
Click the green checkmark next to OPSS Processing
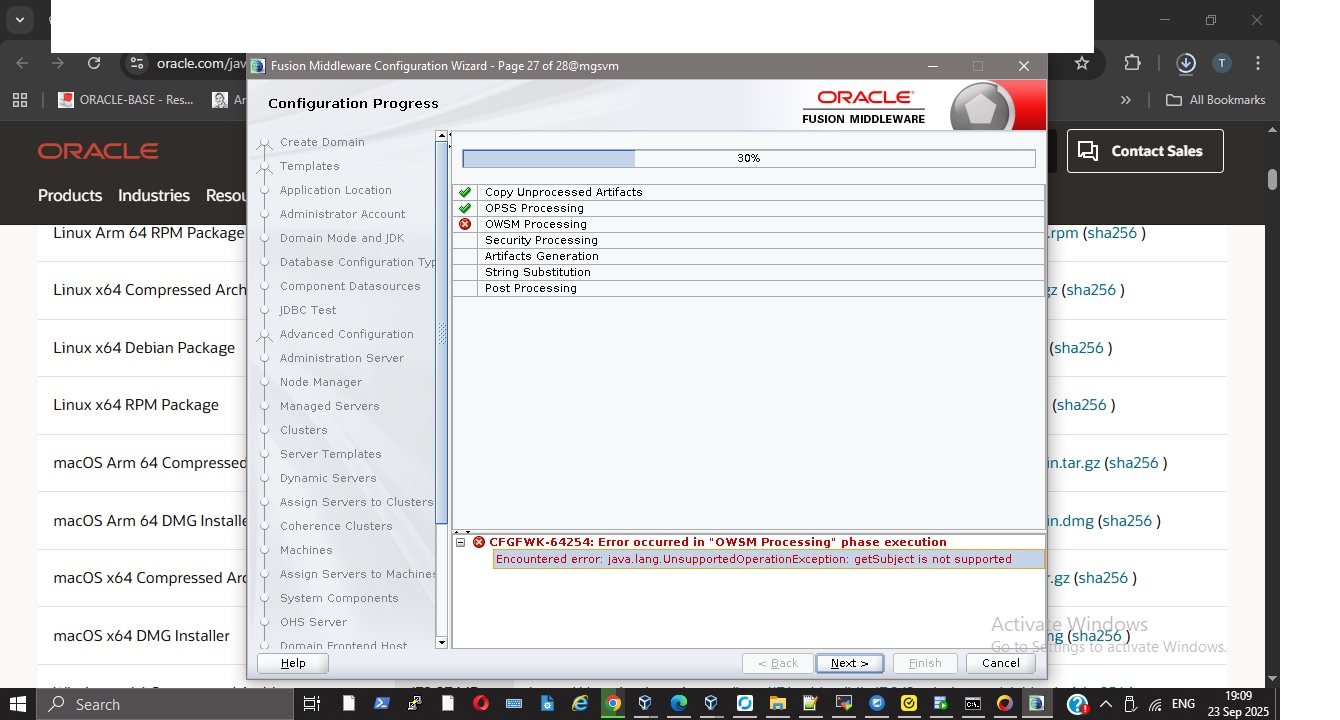click(465, 208)
